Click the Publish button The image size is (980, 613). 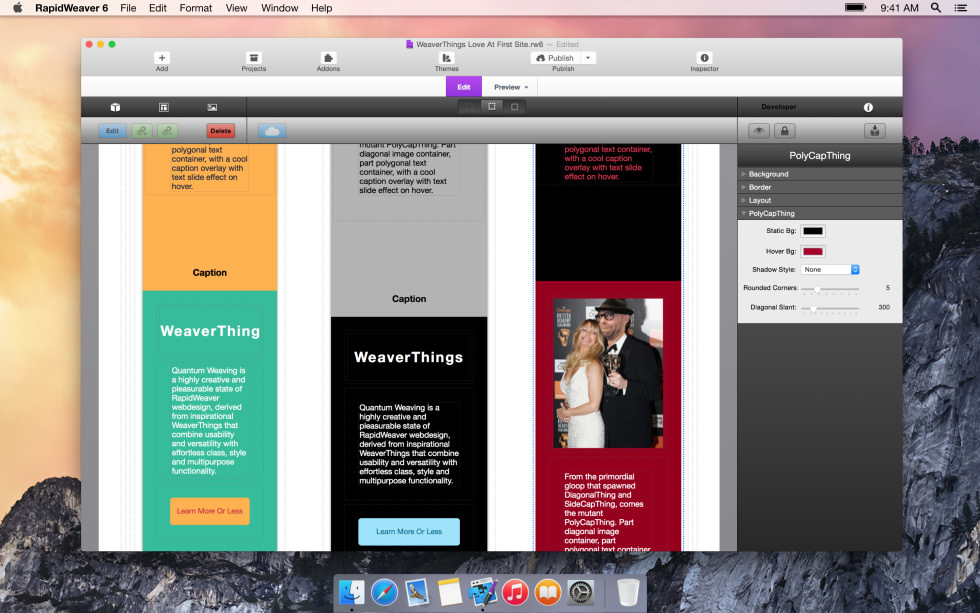tap(555, 57)
